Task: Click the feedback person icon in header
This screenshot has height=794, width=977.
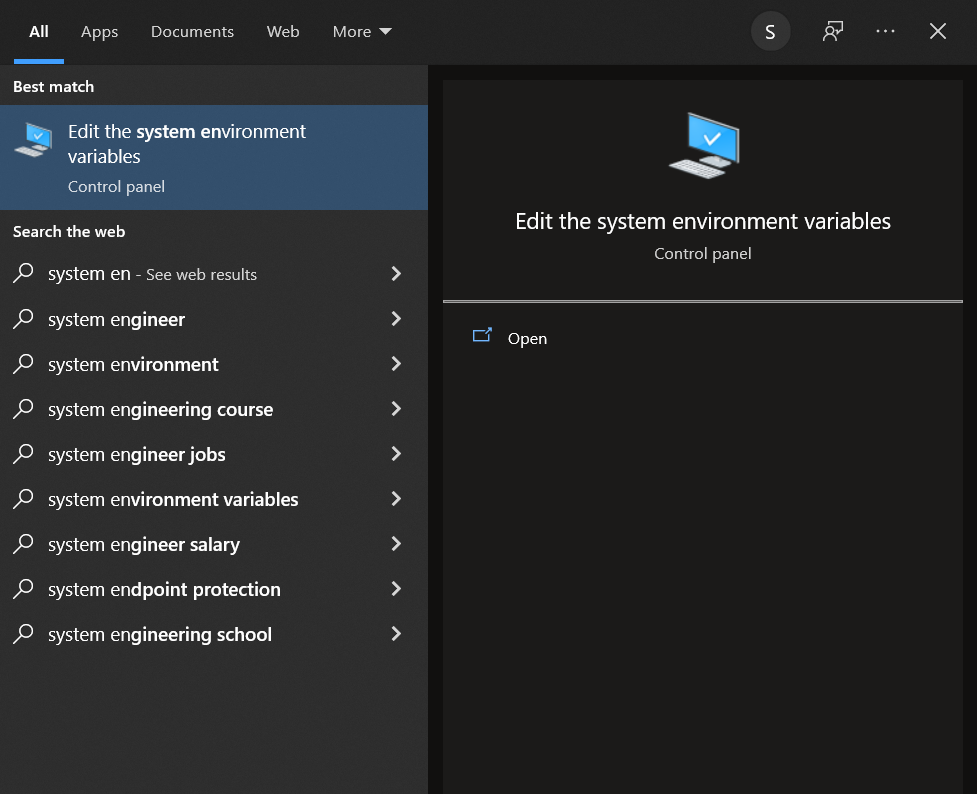Action: tap(832, 32)
